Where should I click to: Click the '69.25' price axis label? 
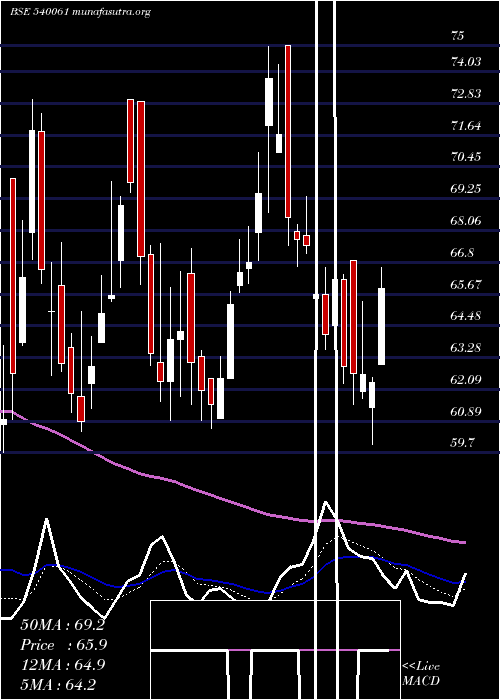pyautogui.click(x=466, y=189)
